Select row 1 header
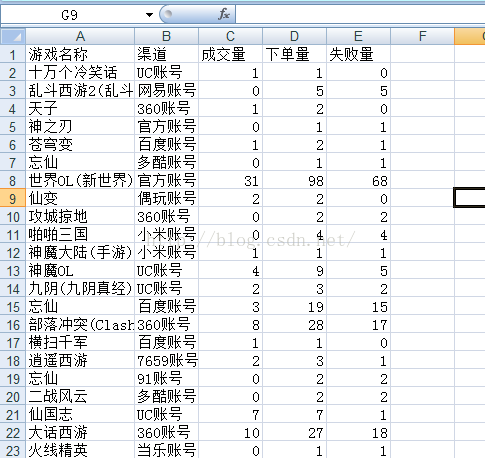 [x=13, y=54]
